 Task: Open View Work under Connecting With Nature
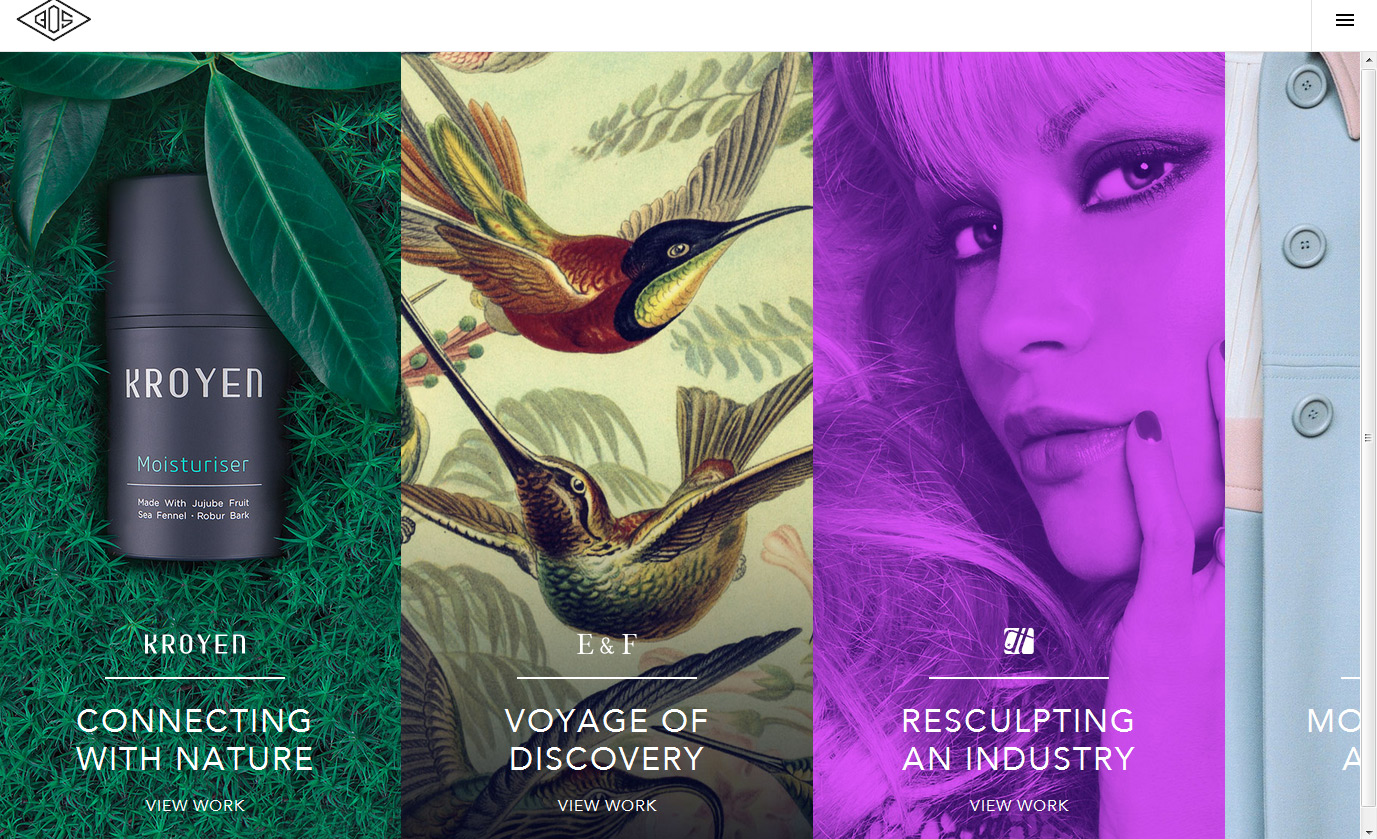195,805
